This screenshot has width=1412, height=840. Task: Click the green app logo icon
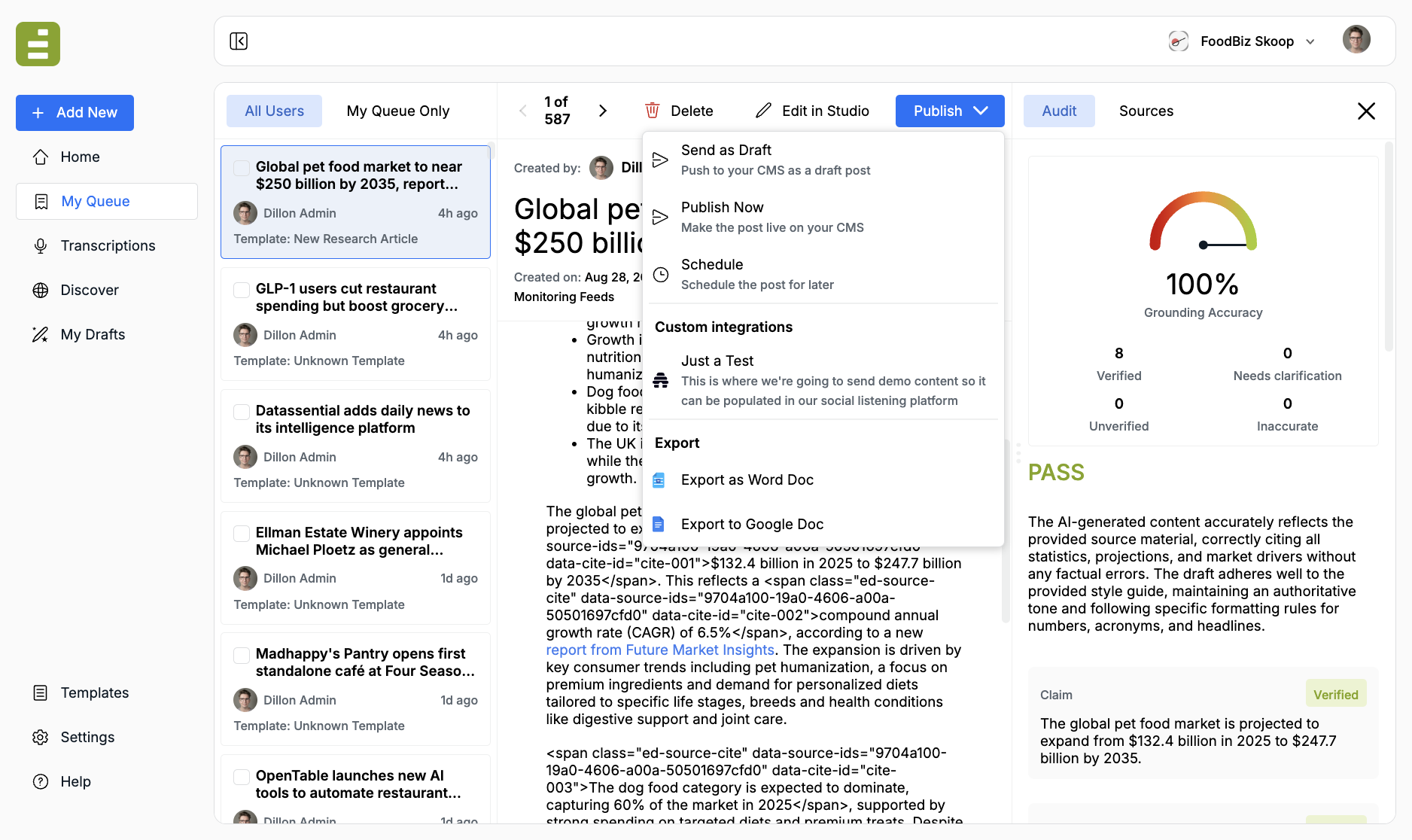click(38, 44)
